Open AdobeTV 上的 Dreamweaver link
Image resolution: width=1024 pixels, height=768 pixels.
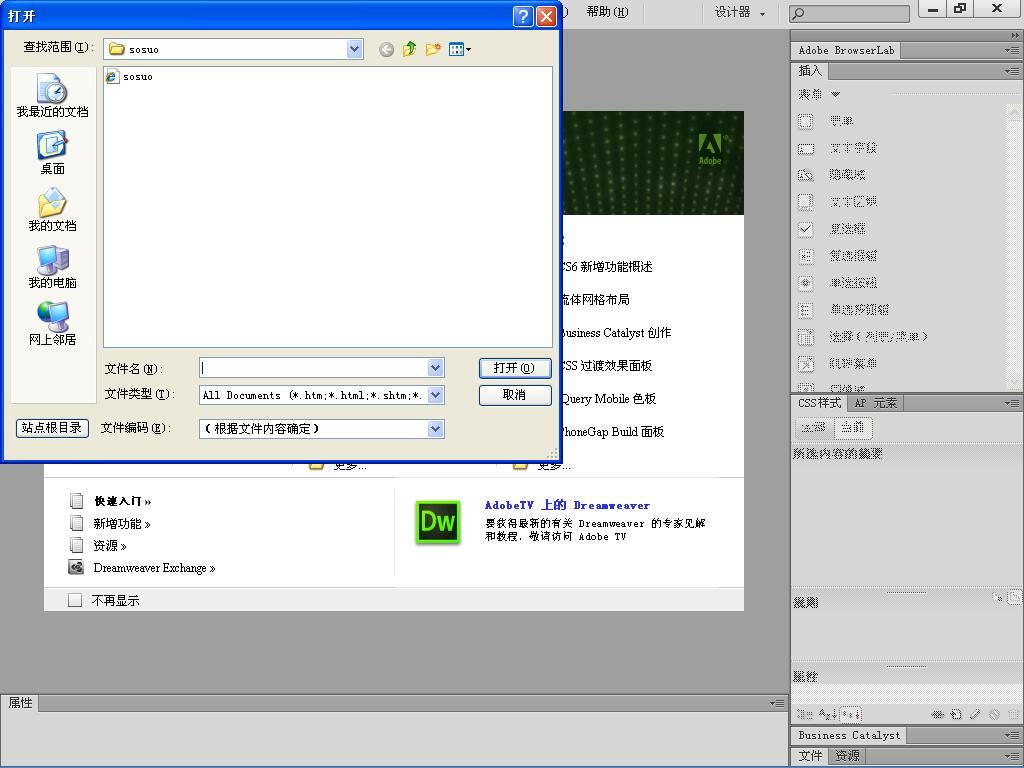(567, 505)
